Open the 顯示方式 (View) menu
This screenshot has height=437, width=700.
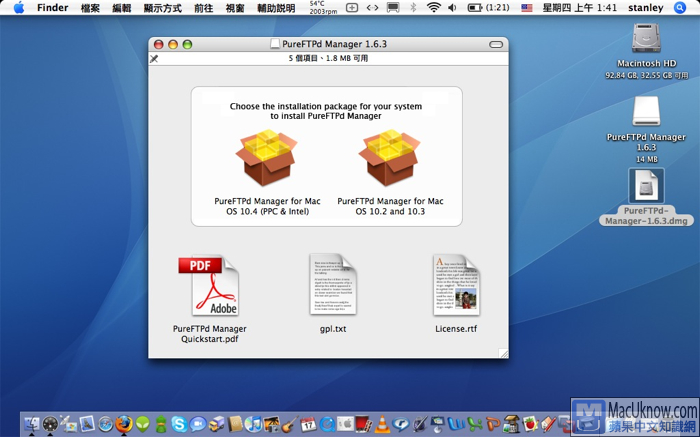point(162,8)
